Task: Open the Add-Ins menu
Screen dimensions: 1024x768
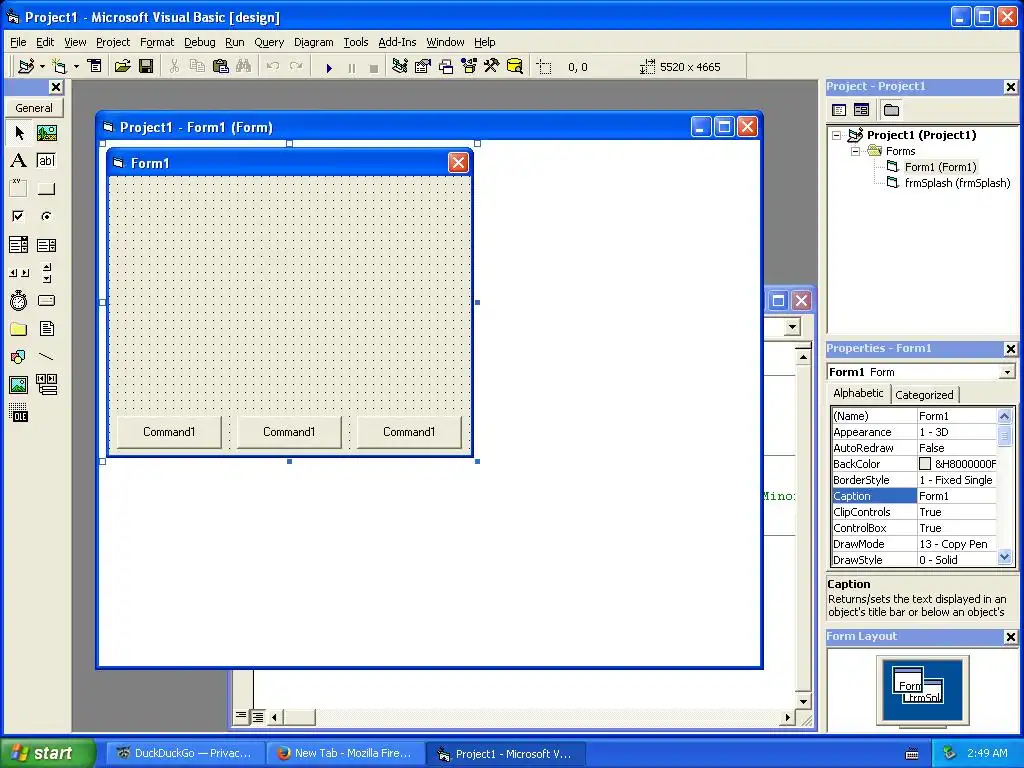Action: [x=397, y=42]
